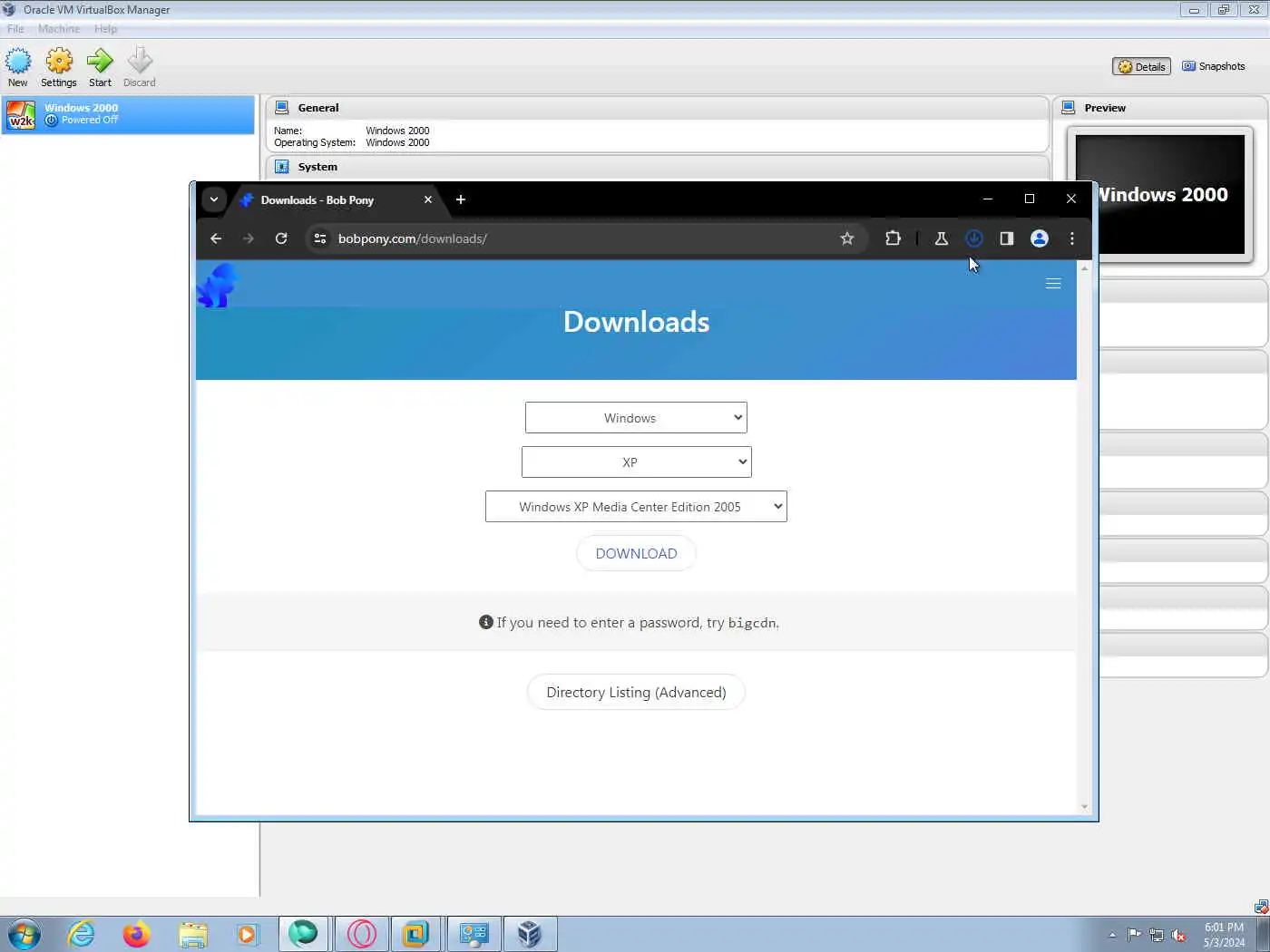Open Chrome Labs flask icon
1270x952 pixels.
[942, 238]
